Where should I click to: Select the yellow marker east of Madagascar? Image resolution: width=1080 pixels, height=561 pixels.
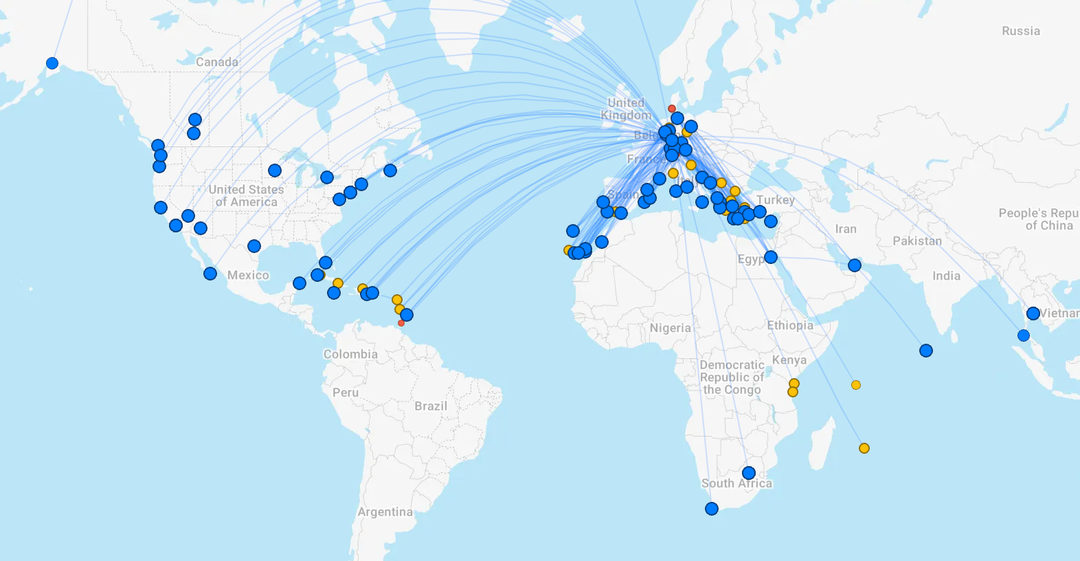[864, 448]
